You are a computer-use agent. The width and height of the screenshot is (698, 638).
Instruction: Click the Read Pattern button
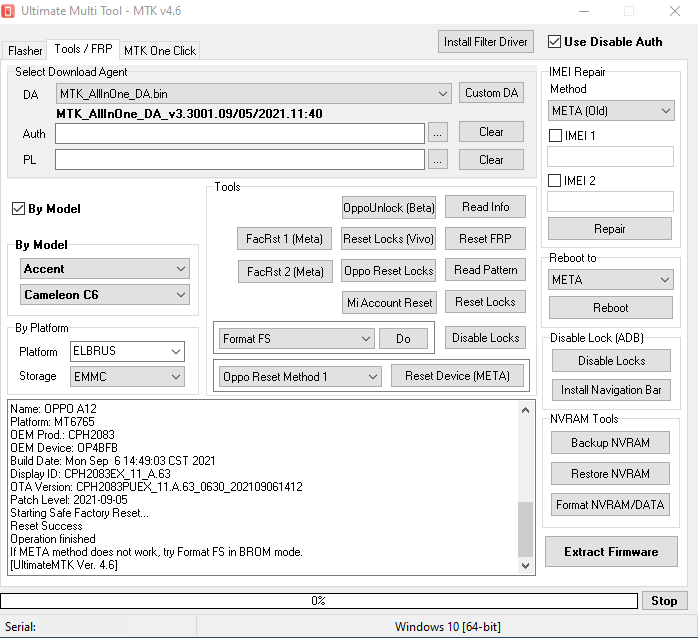pyautogui.click(x=485, y=270)
